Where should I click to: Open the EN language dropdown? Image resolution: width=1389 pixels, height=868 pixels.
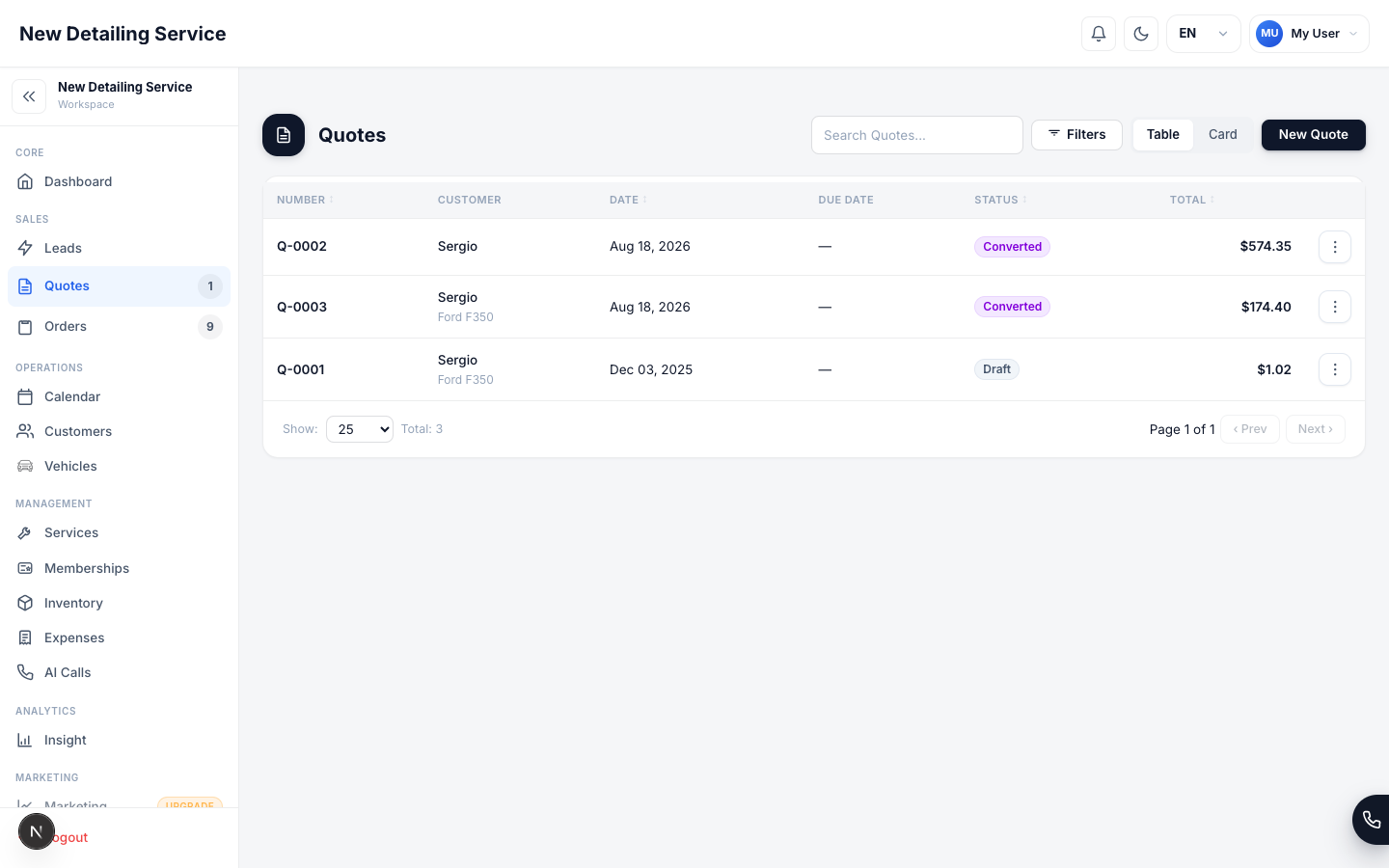coord(1203,34)
